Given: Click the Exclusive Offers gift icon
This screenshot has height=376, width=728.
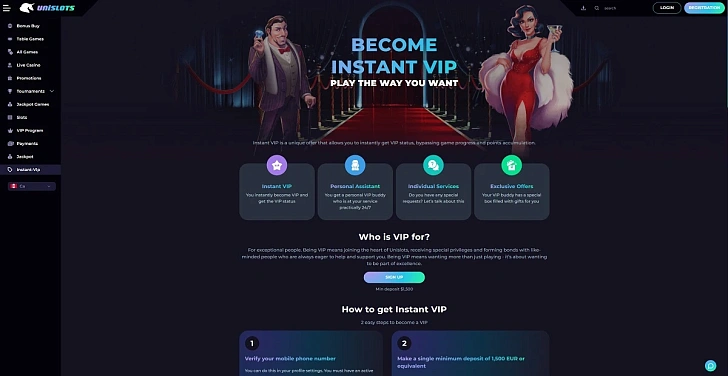Looking at the screenshot, I should pyautogui.click(x=512, y=165).
